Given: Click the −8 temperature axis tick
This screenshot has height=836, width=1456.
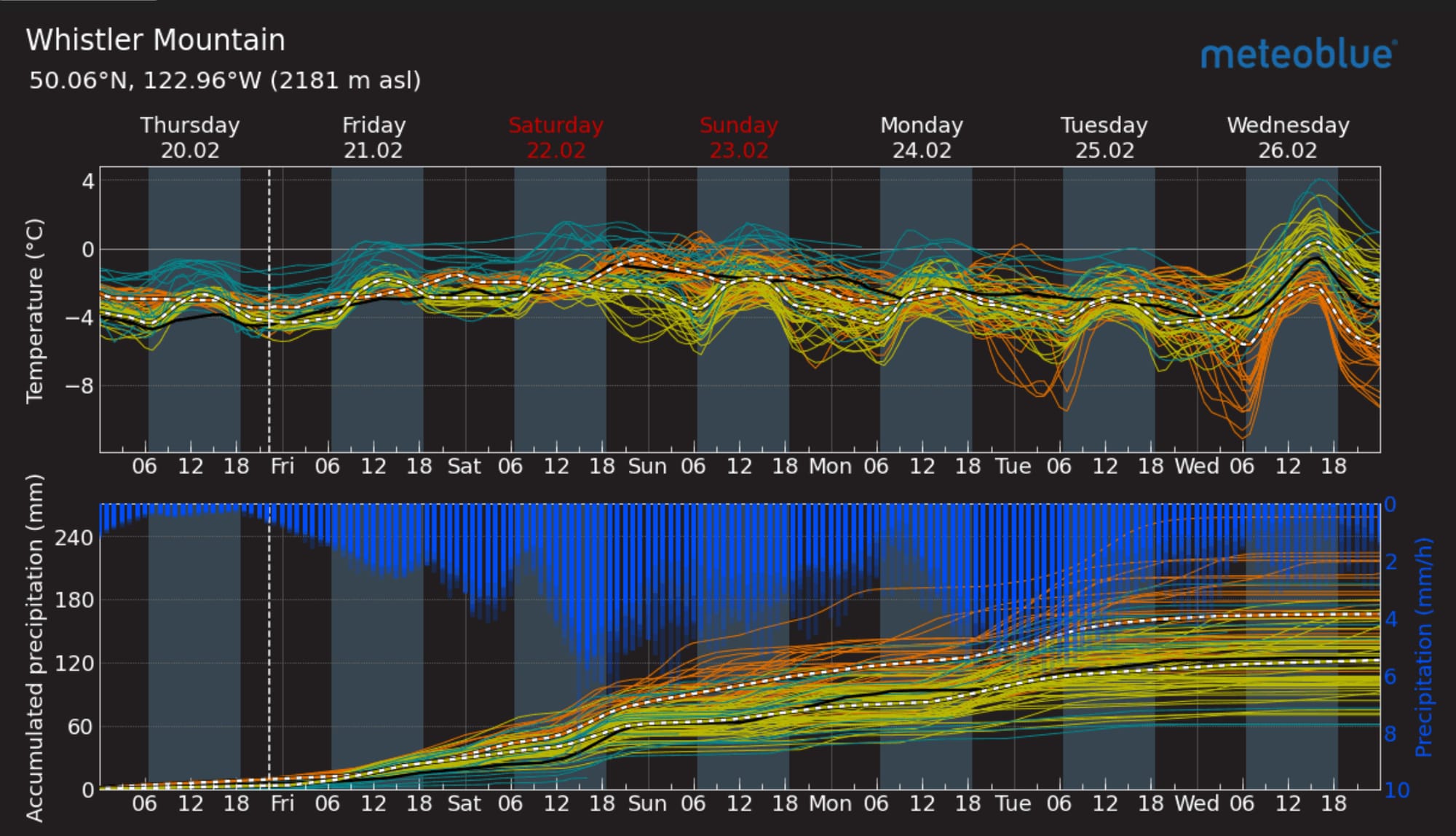Looking at the screenshot, I should [x=78, y=386].
